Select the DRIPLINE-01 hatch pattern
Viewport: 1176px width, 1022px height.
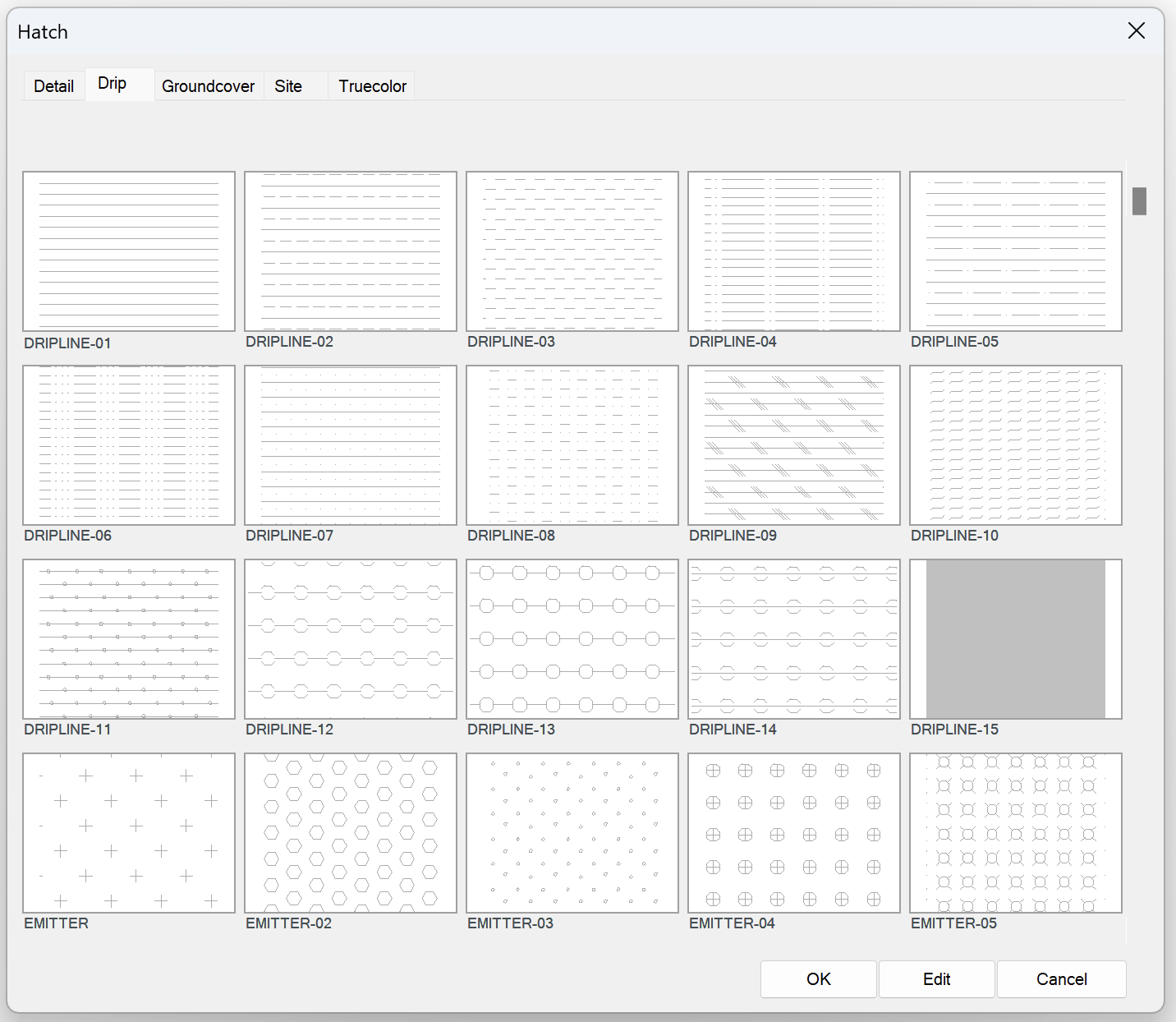click(x=129, y=251)
